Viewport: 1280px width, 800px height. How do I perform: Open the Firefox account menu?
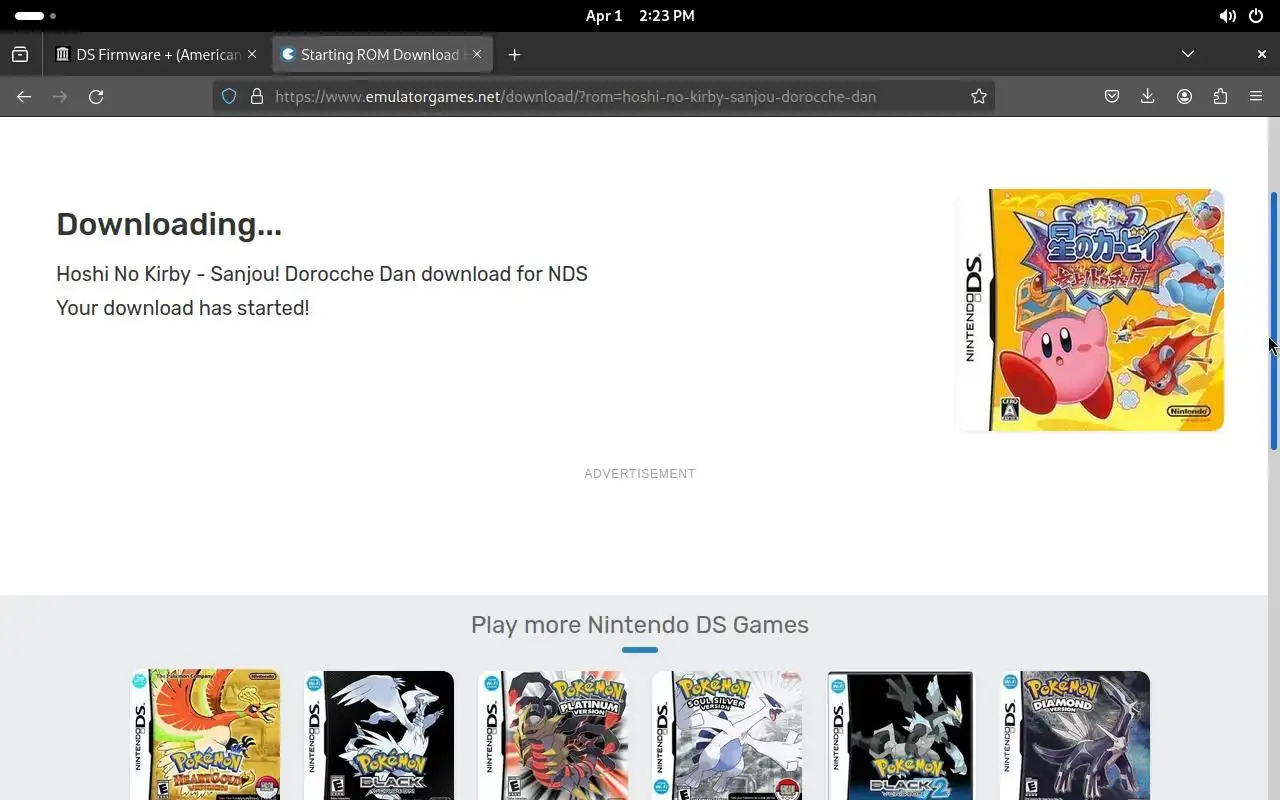[1184, 97]
